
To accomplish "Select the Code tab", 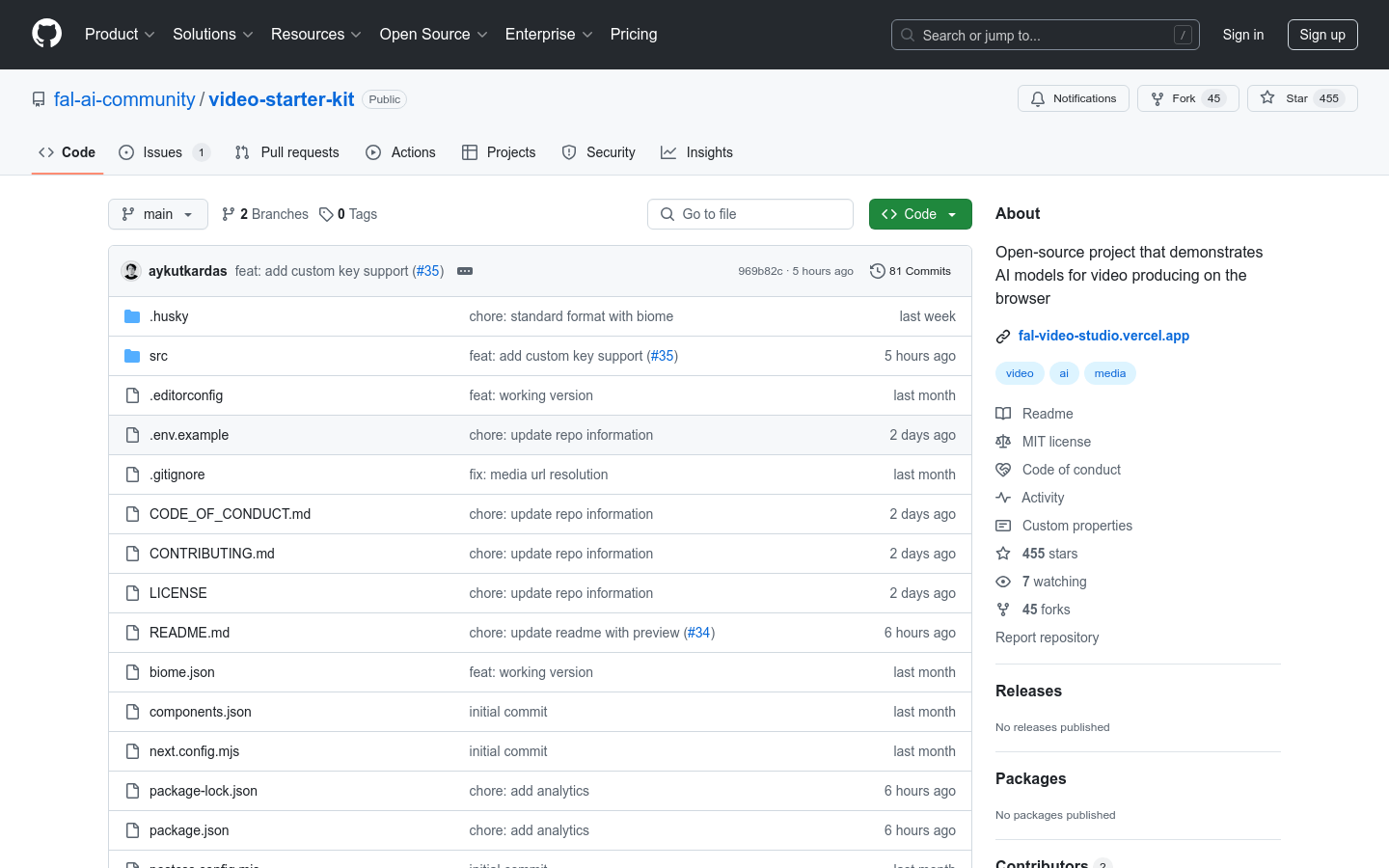I will click(x=68, y=152).
